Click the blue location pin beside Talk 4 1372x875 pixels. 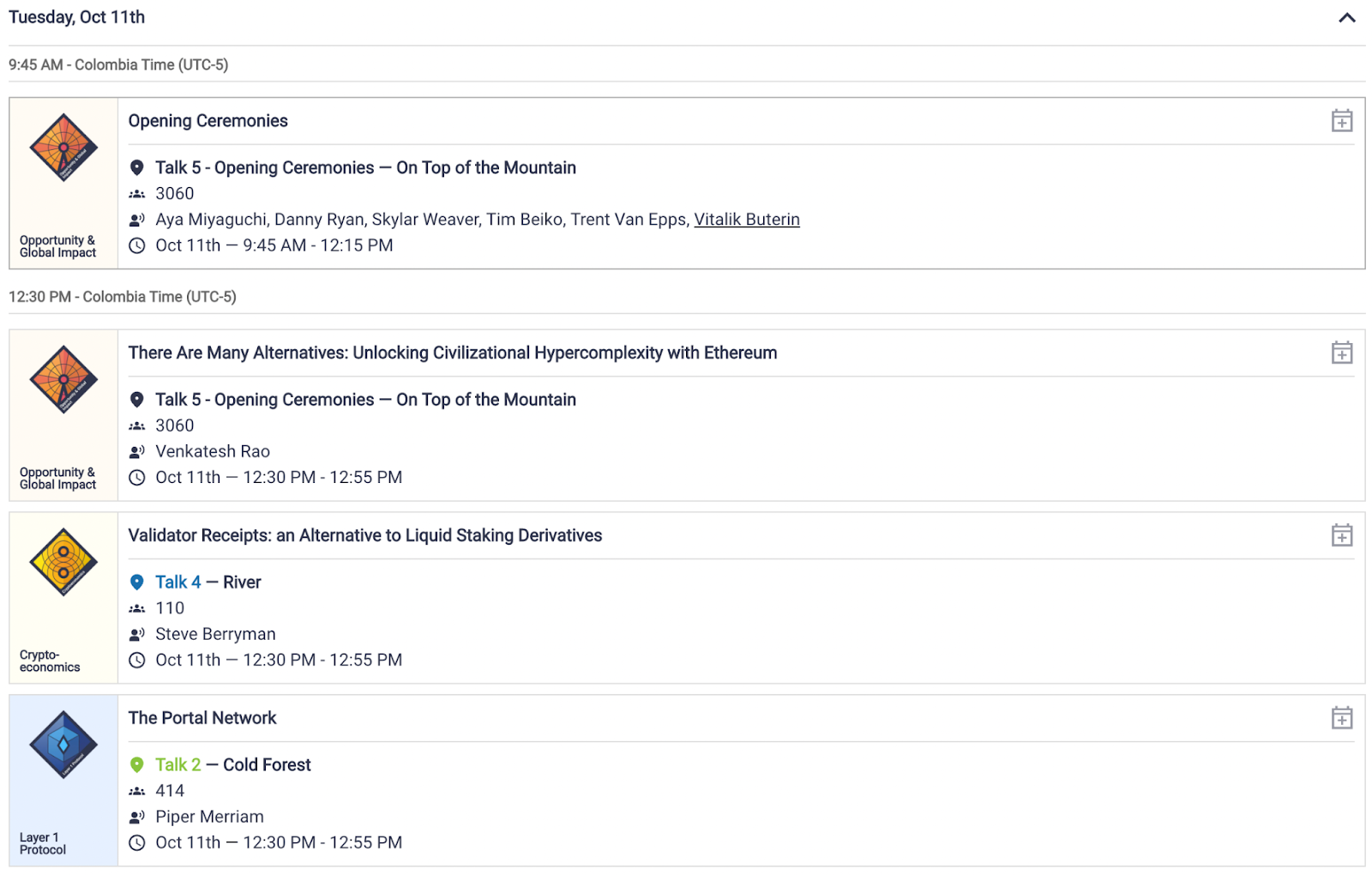[x=136, y=582]
